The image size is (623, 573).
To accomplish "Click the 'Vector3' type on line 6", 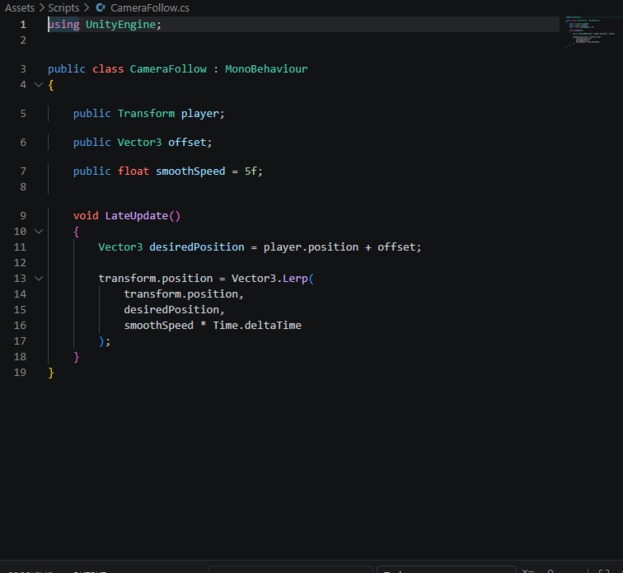I will (139, 142).
